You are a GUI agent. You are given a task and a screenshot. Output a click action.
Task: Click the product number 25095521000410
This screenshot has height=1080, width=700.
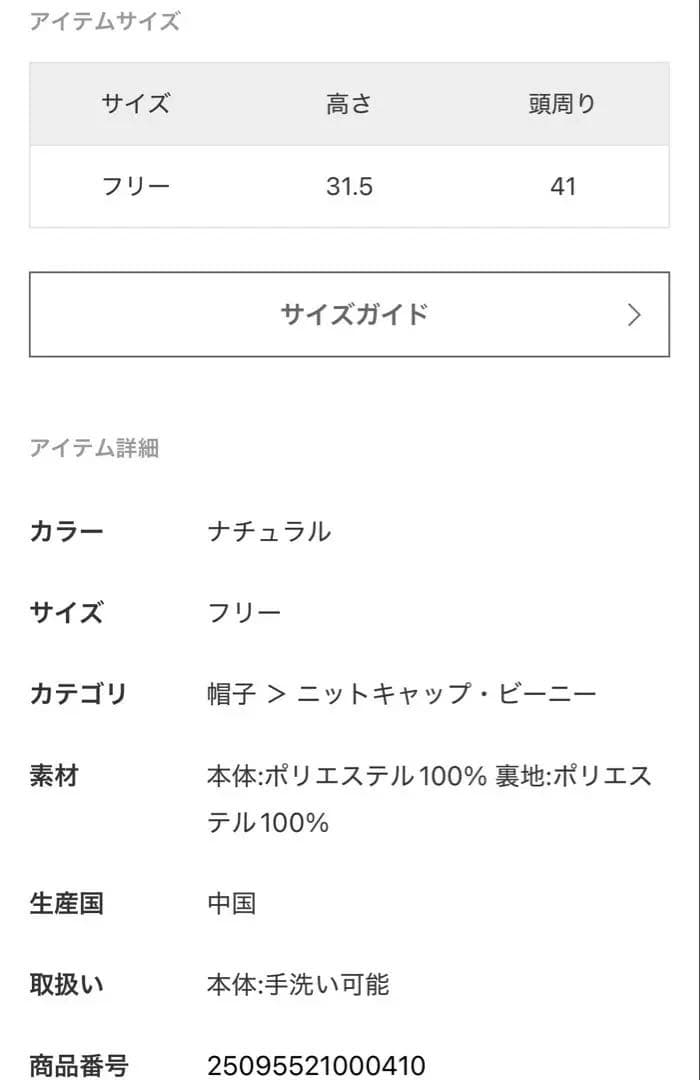316,1065
